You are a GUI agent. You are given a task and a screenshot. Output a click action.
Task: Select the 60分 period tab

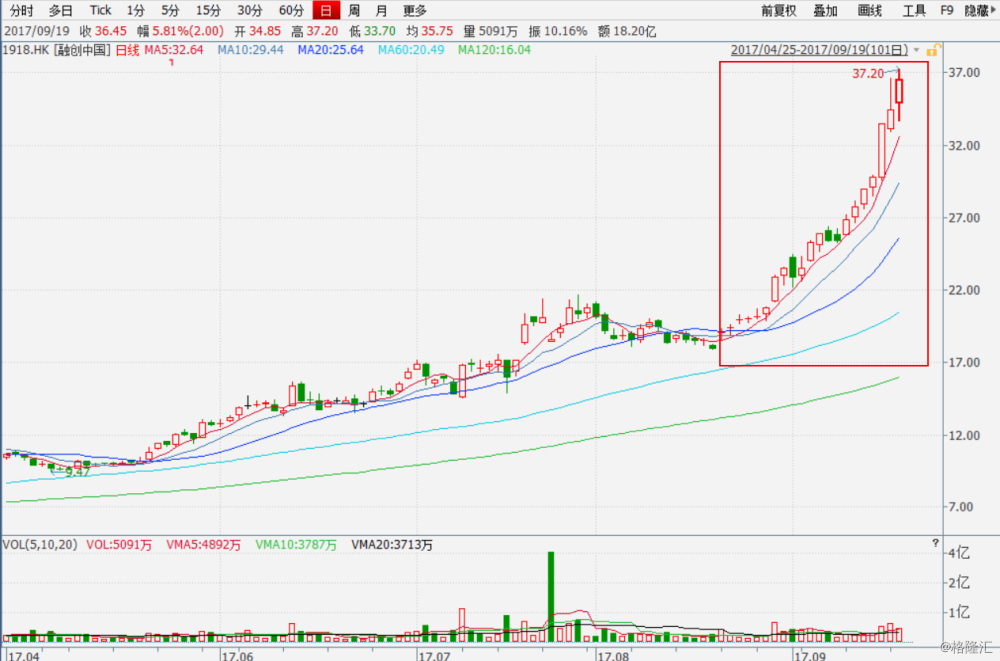[x=291, y=10]
